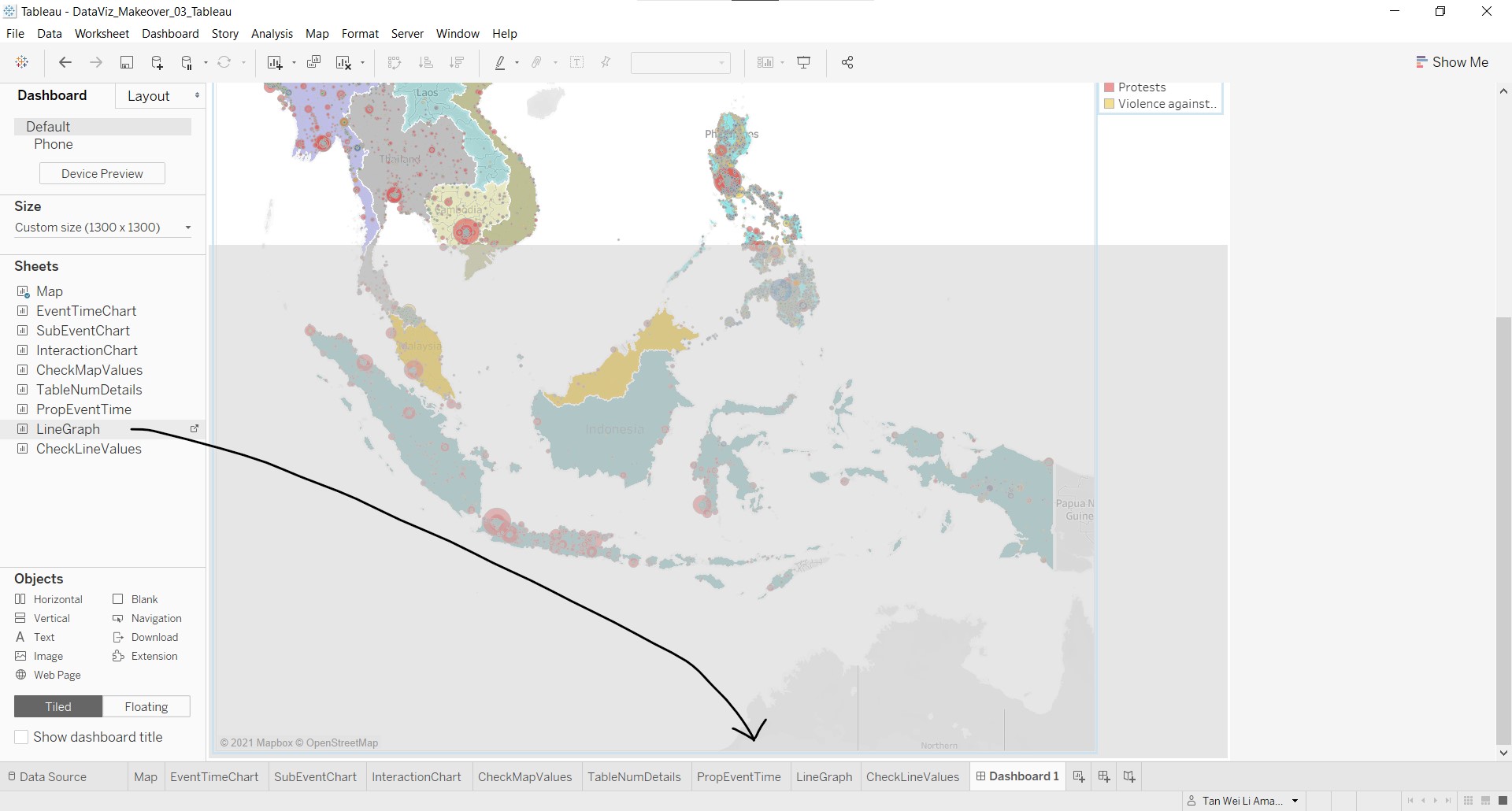Screen dimensions: 1512x811
Task: Switch objects to Floating mode
Action: point(146,707)
